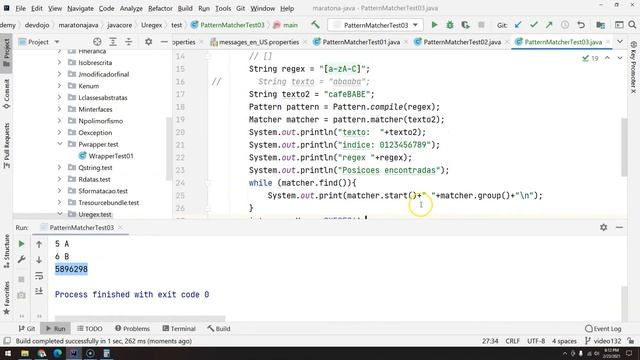The width and height of the screenshot is (640, 360).
Task: Show hidden editor tabs dropdown arrow
Action: pos(620,42)
